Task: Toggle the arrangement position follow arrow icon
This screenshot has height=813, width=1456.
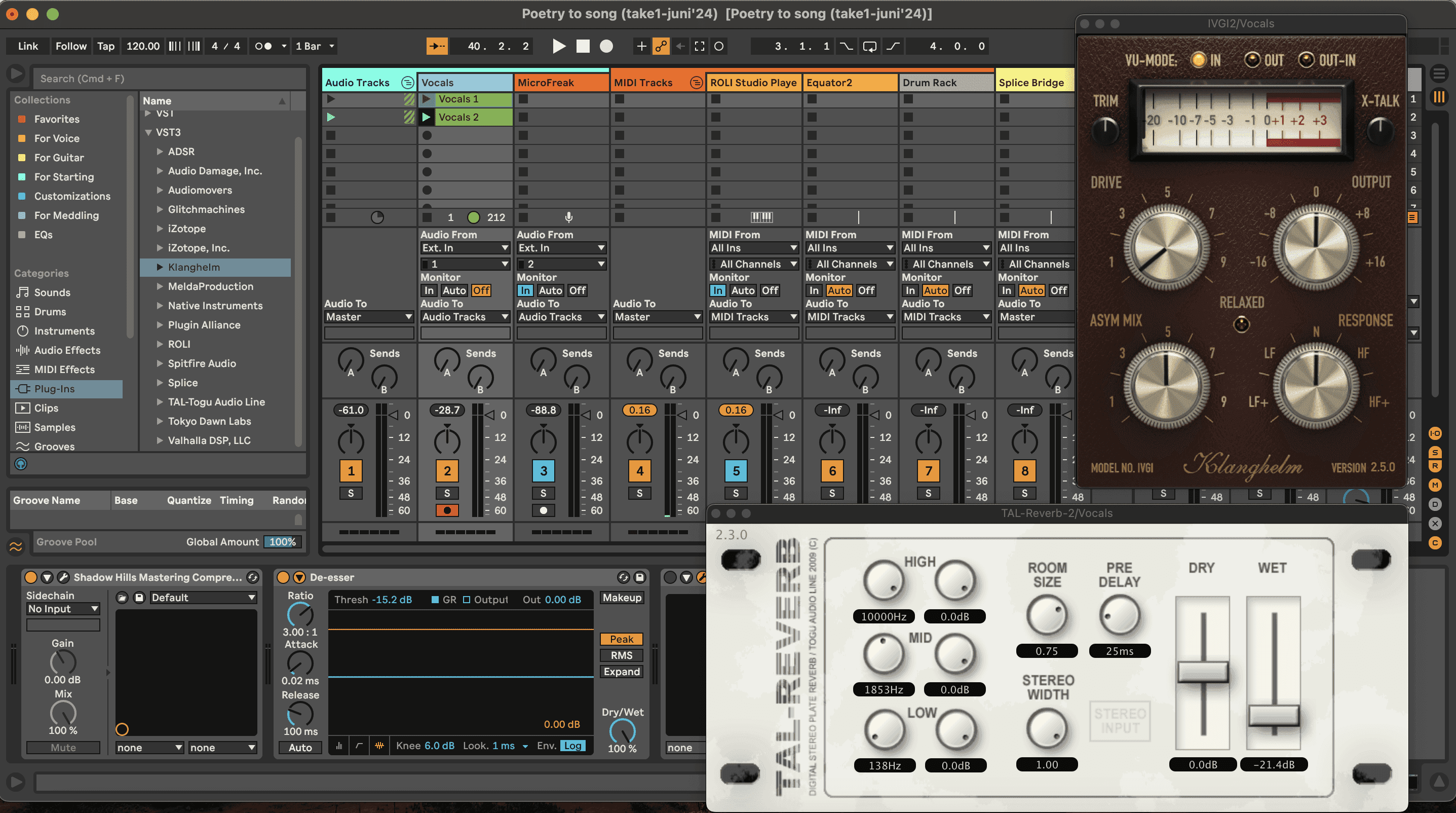Action: pyautogui.click(x=437, y=46)
